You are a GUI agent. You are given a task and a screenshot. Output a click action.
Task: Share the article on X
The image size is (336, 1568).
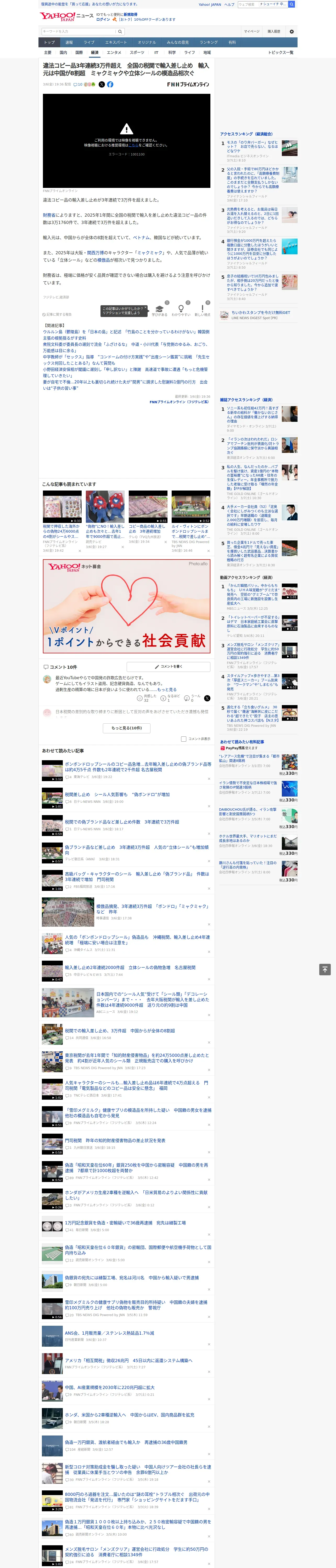click(x=102, y=85)
